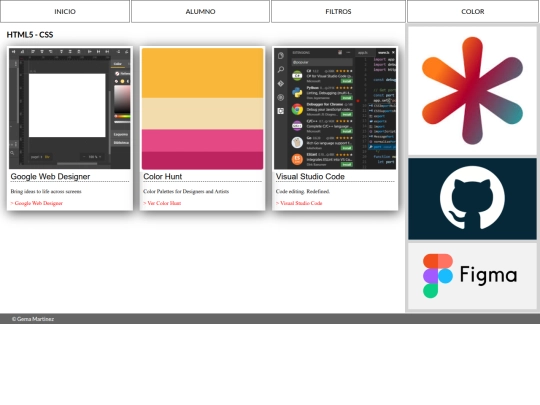Click the cream stripe in Color Hunt palette

point(202,114)
